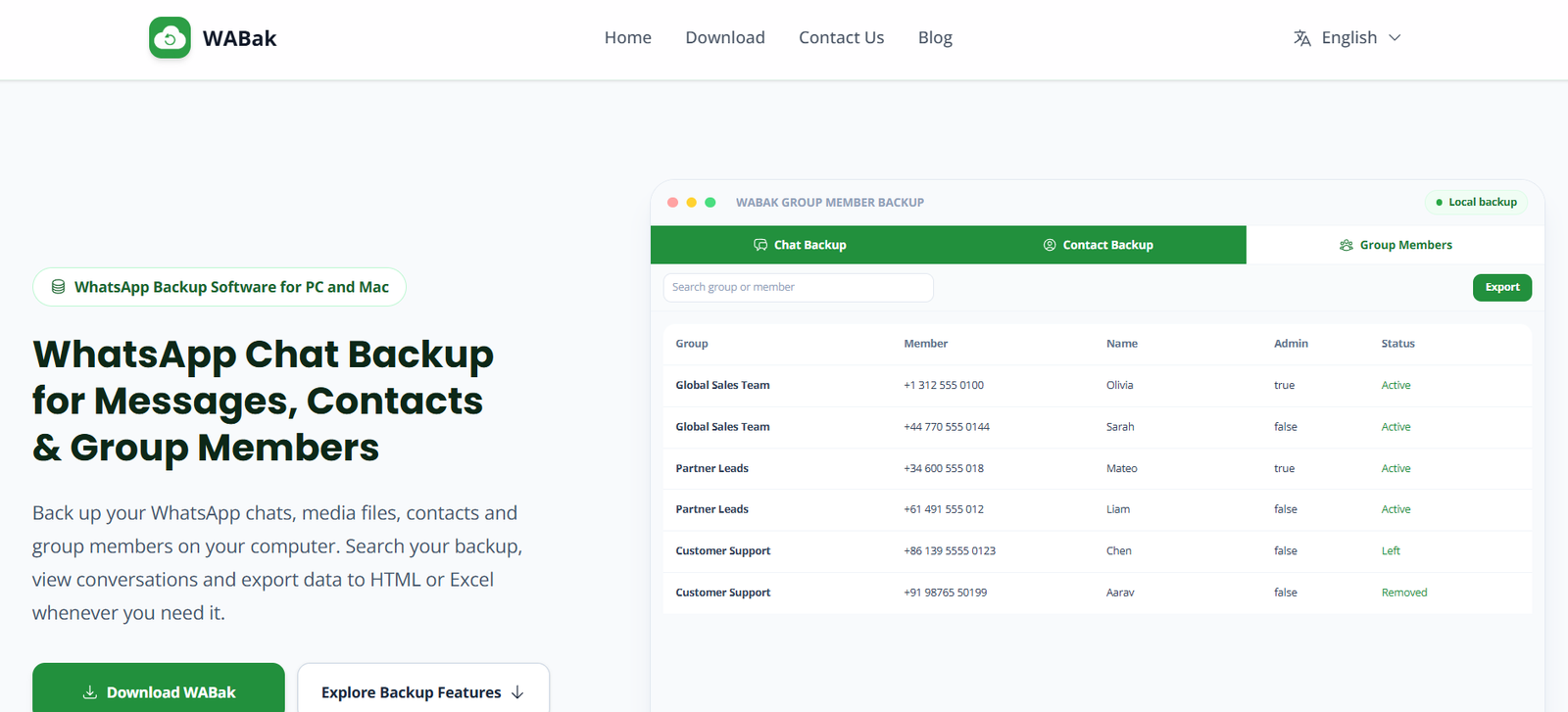This screenshot has height=712, width=1568.
Task: Select the Partner Leads row for Liam
Action: 1098,509
